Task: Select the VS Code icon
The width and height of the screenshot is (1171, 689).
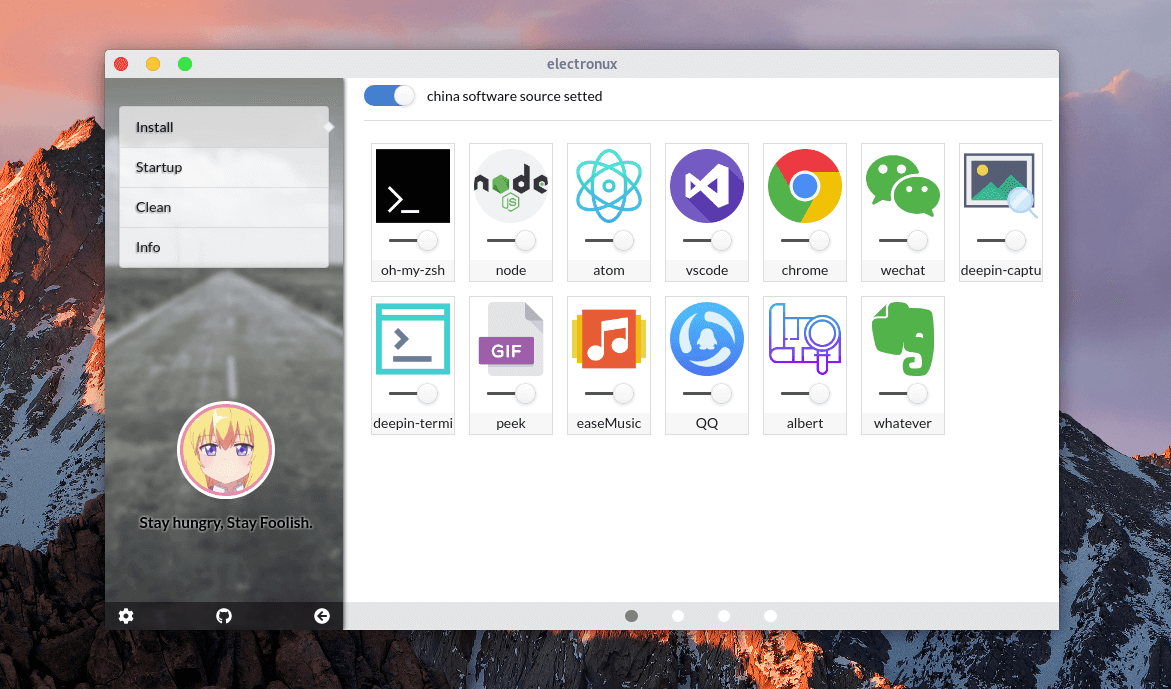Action: coord(706,186)
